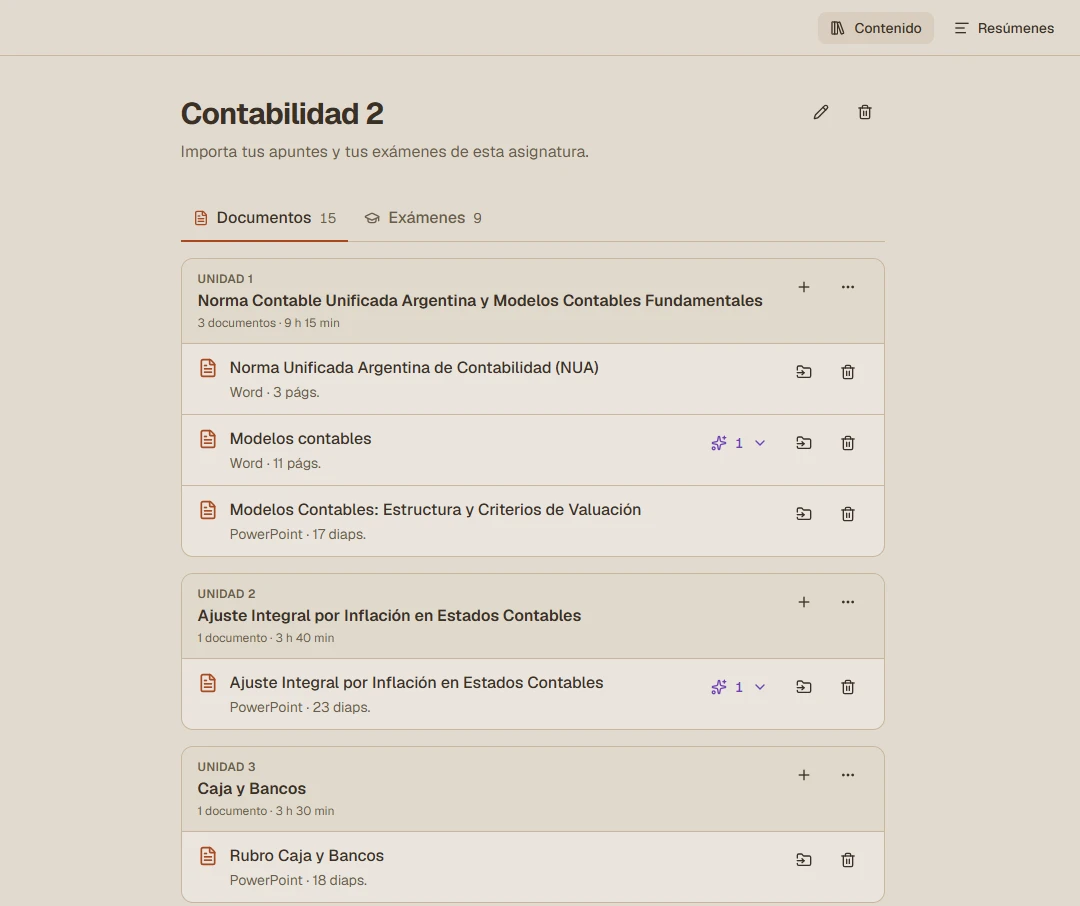
Task: Open the Rubro Caja y Bancos document
Action: [307, 856]
